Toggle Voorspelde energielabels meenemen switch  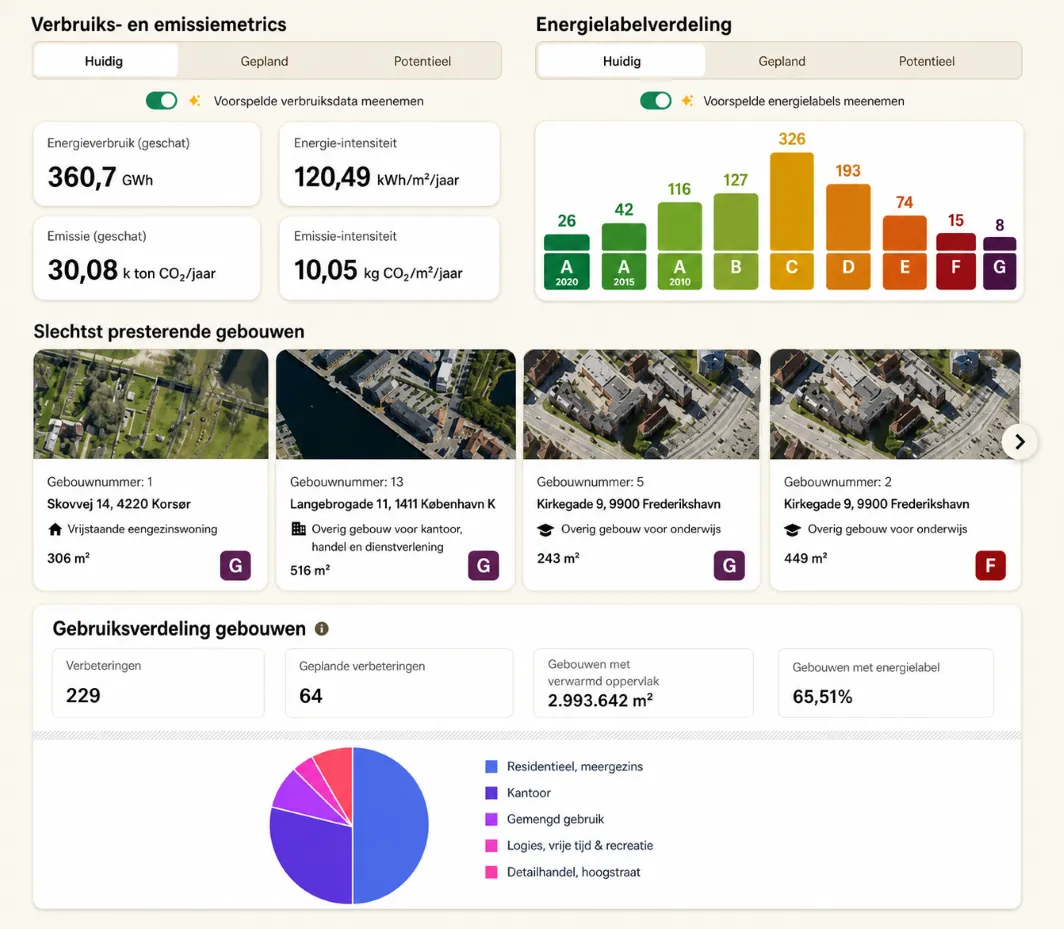coord(656,100)
